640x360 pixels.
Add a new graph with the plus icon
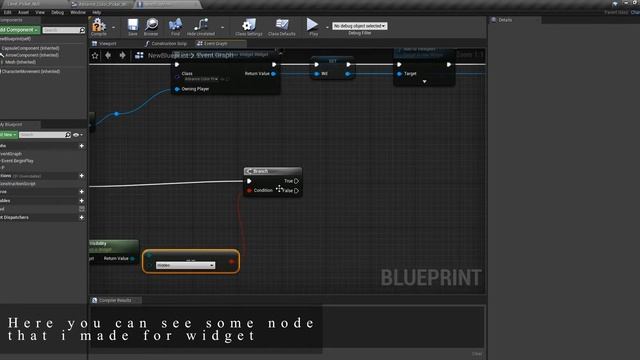(x=82, y=146)
